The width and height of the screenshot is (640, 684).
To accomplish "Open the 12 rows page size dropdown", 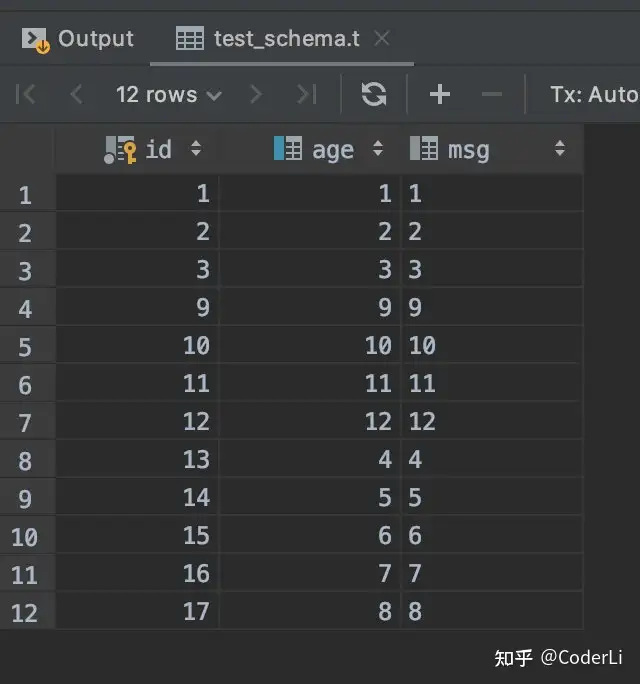I will [168, 95].
